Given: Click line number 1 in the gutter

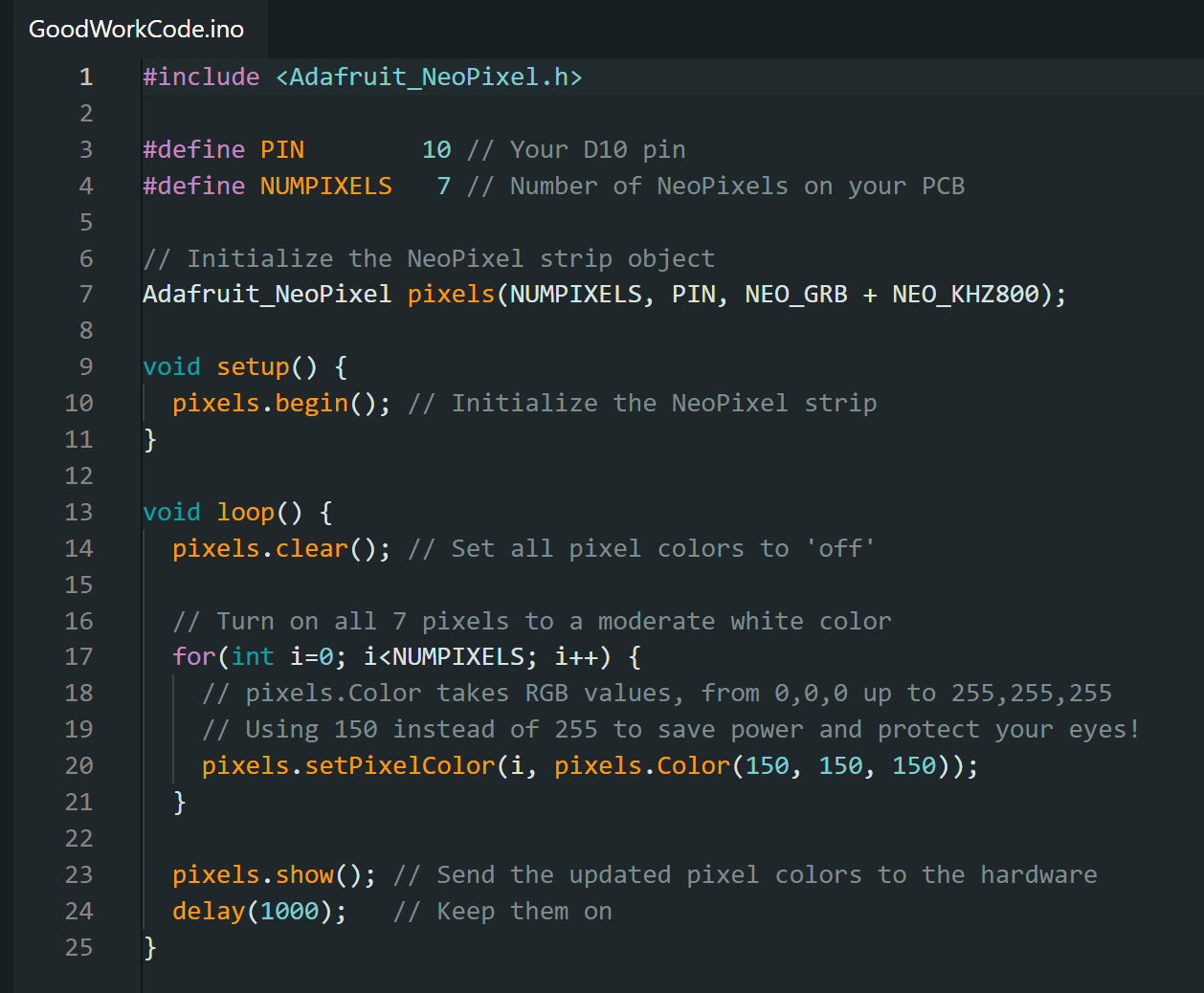Looking at the screenshot, I should click(86, 77).
